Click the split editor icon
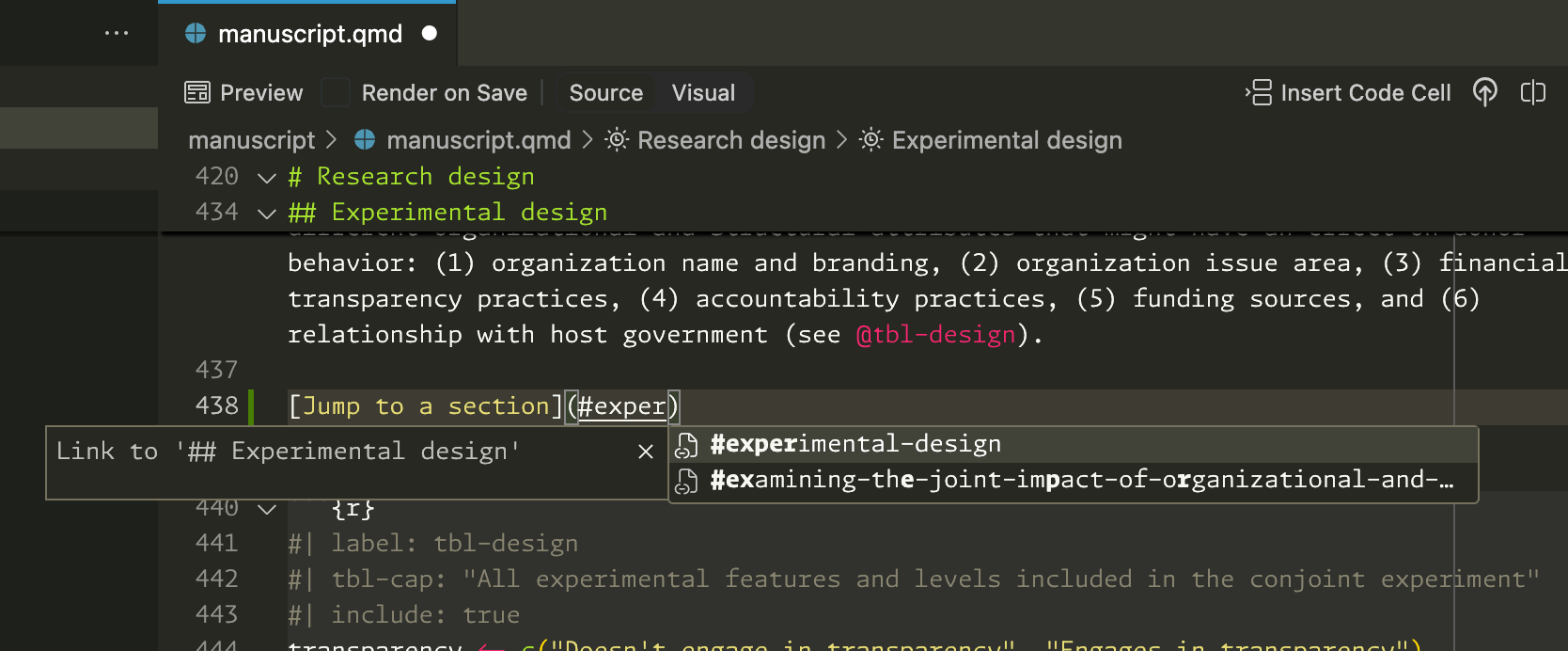The width and height of the screenshot is (1568, 651). pyautogui.click(x=1532, y=92)
